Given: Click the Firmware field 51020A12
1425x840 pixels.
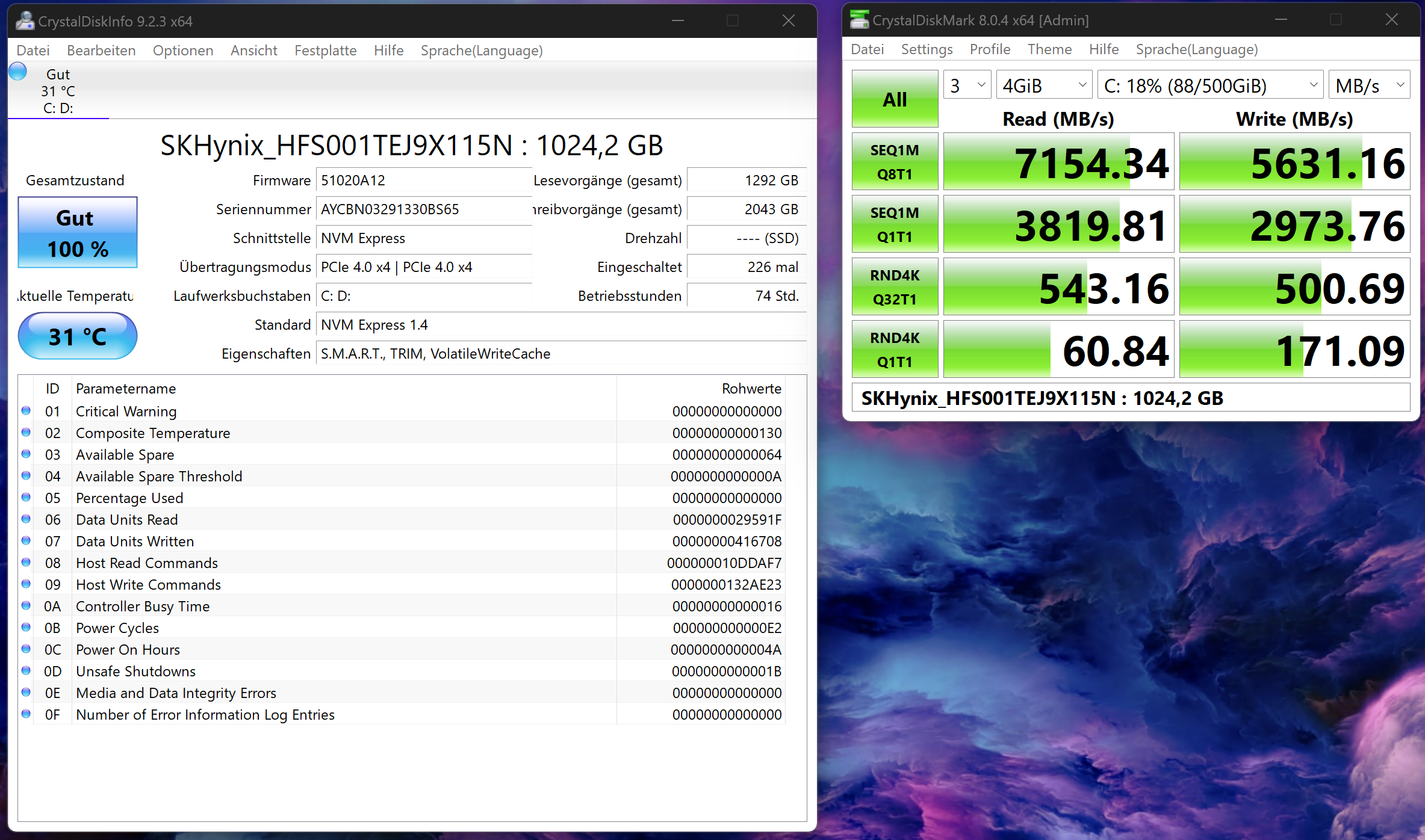Looking at the screenshot, I should pos(424,180).
